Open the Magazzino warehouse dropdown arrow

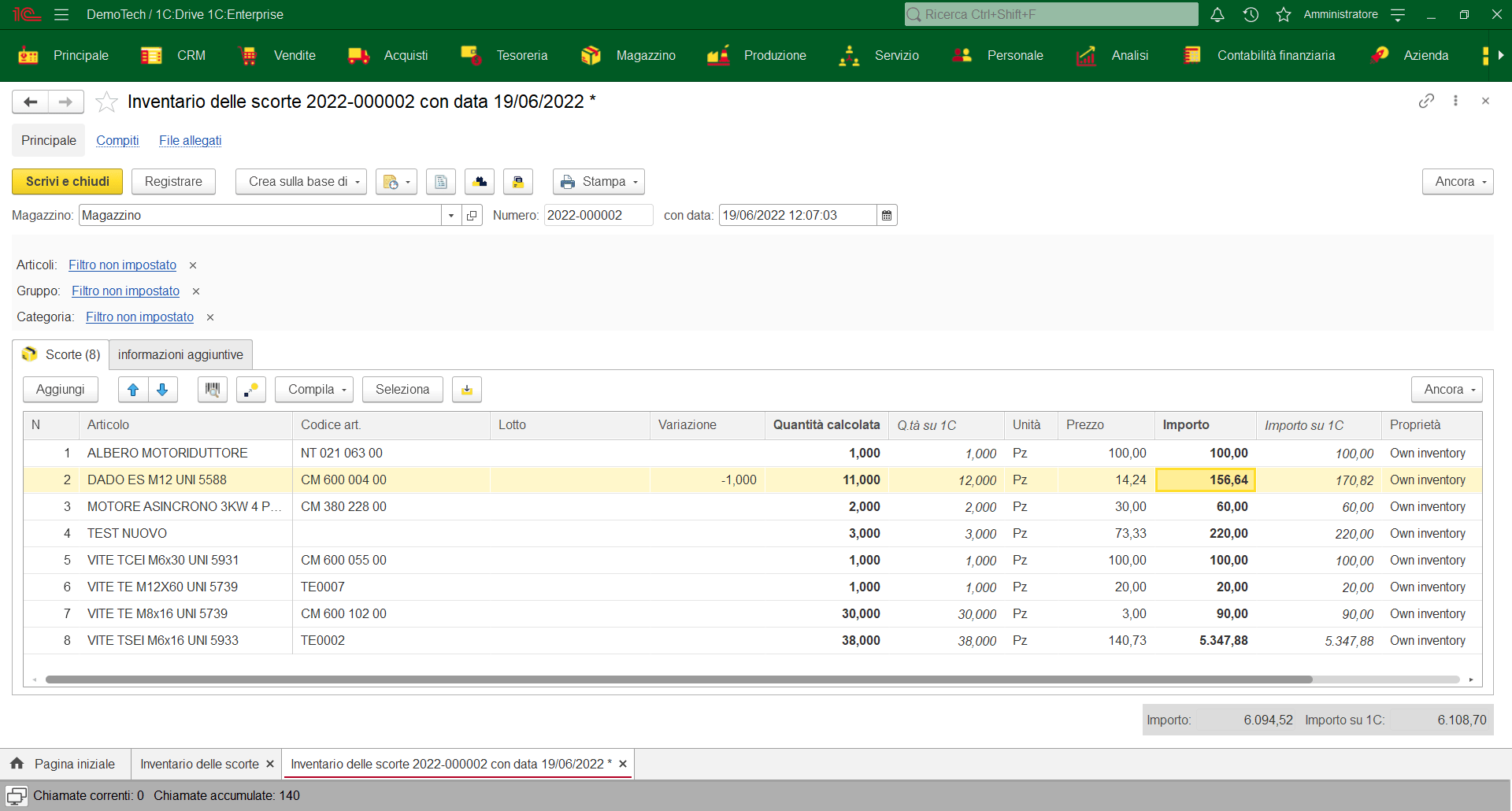pyautogui.click(x=451, y=216)
